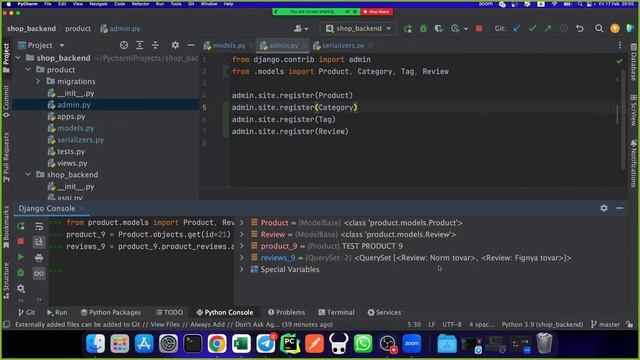Open Telegram from the Dock
The height and width of the screenshot is (360, 640).
point(266,343)
